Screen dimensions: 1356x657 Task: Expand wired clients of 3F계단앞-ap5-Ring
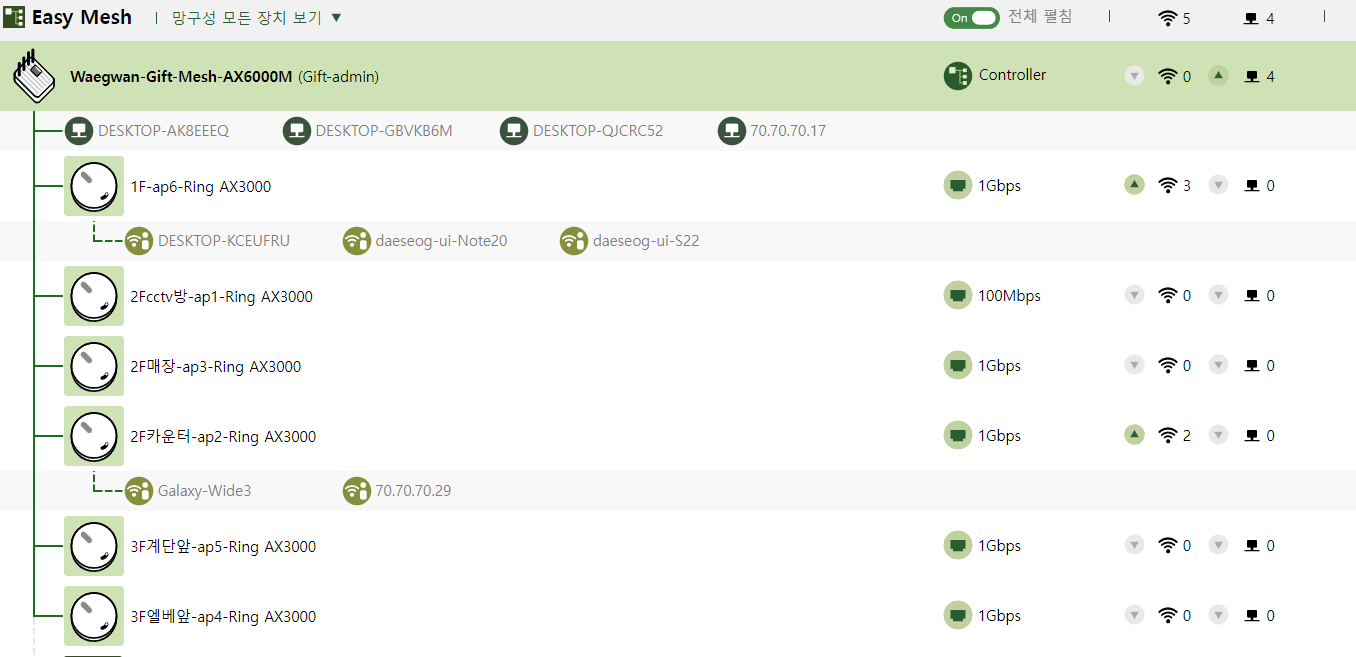pos(1218,545)
